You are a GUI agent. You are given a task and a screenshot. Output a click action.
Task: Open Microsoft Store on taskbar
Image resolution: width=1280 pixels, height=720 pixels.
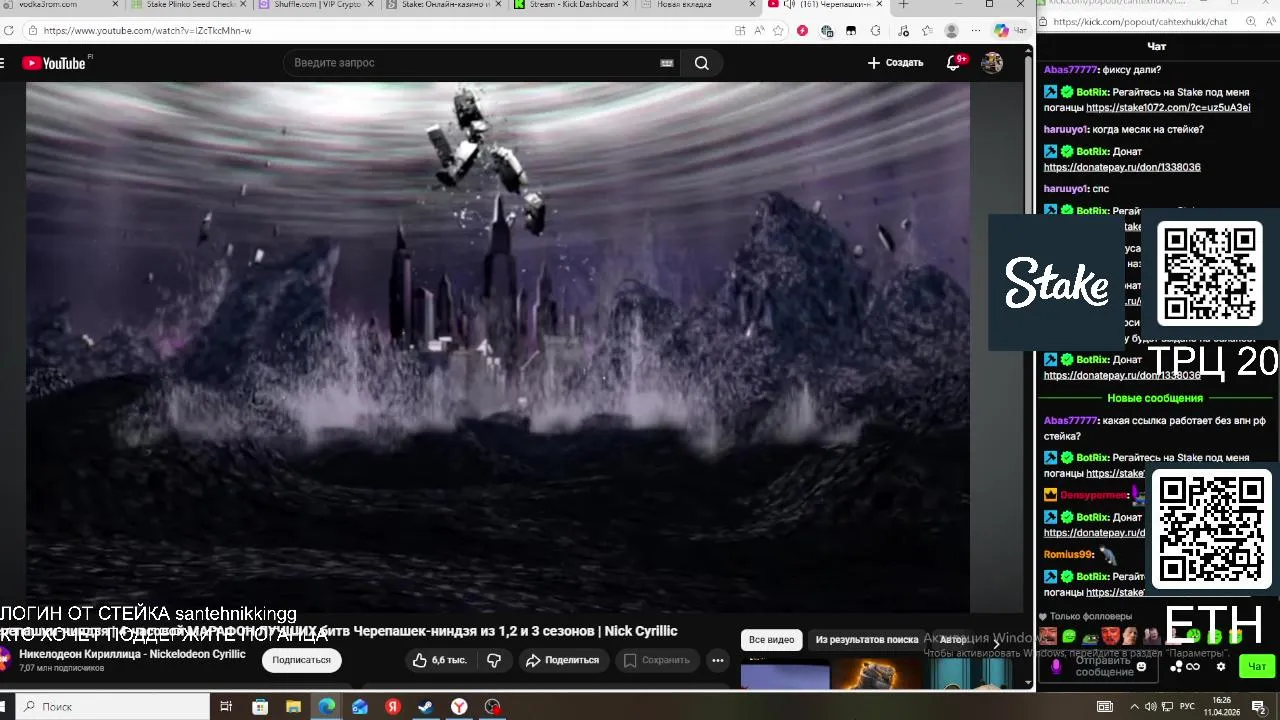(260, 707)
